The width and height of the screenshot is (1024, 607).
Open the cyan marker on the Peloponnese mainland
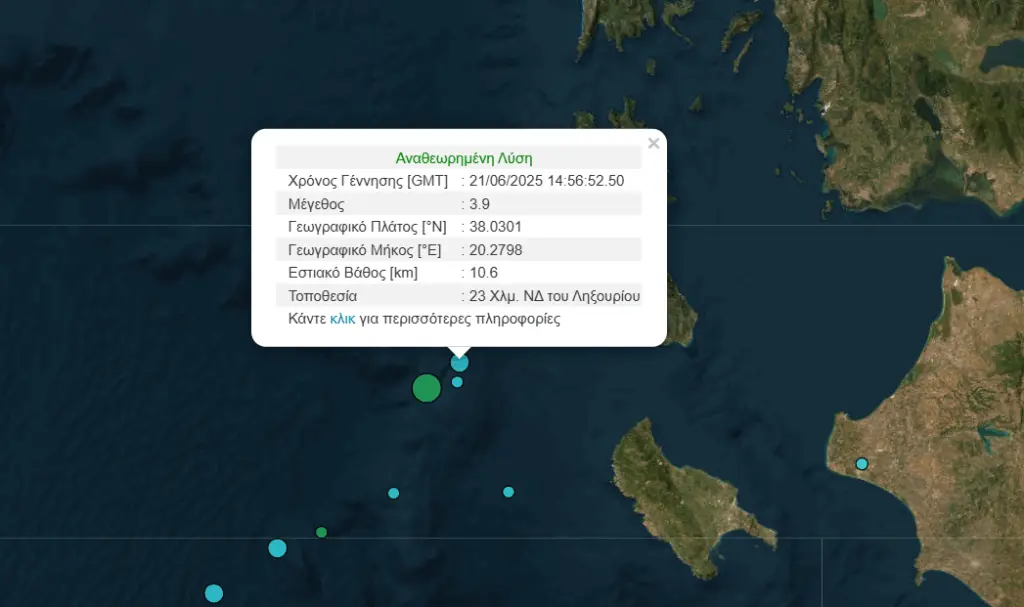(x=862, y=464)
